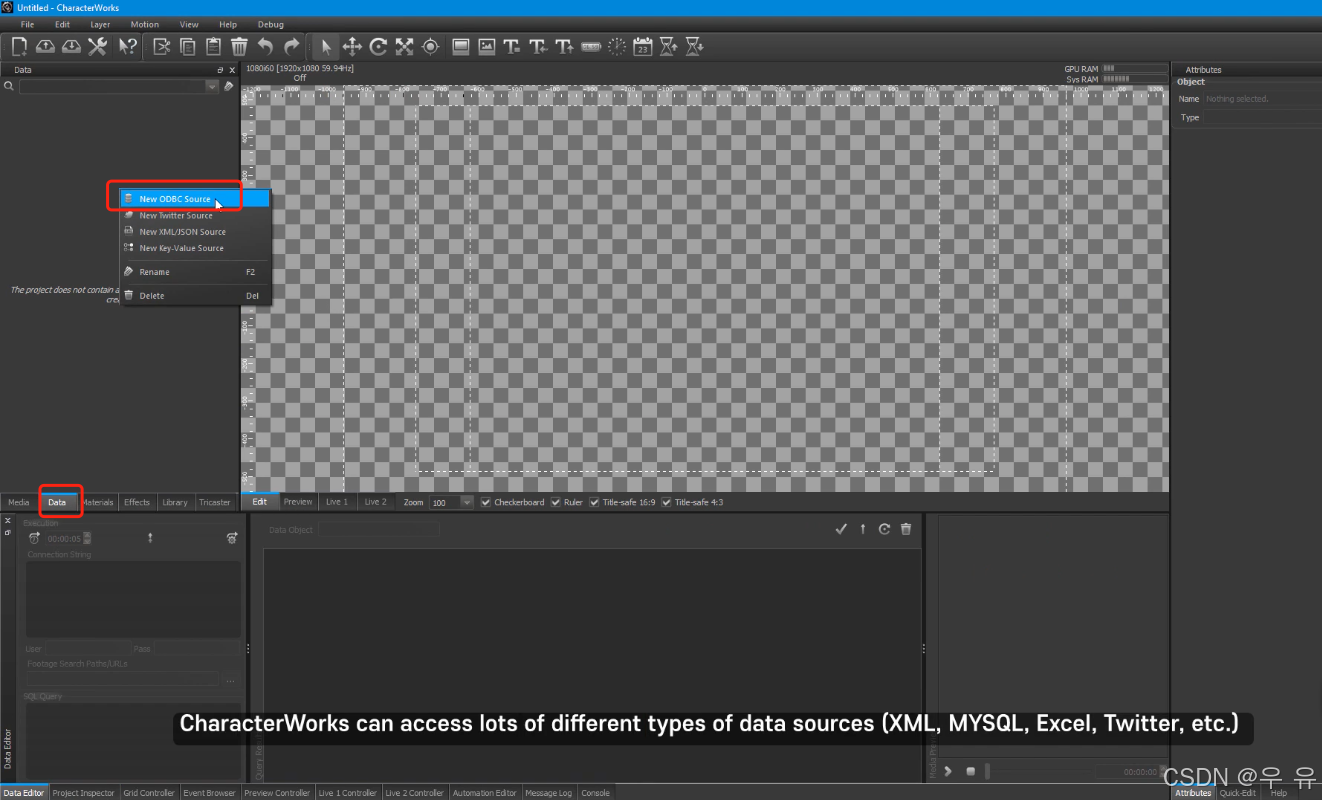1322x800 pixels.
Task: Click the Delete trash icon in main toolbar
Action: 240,46
